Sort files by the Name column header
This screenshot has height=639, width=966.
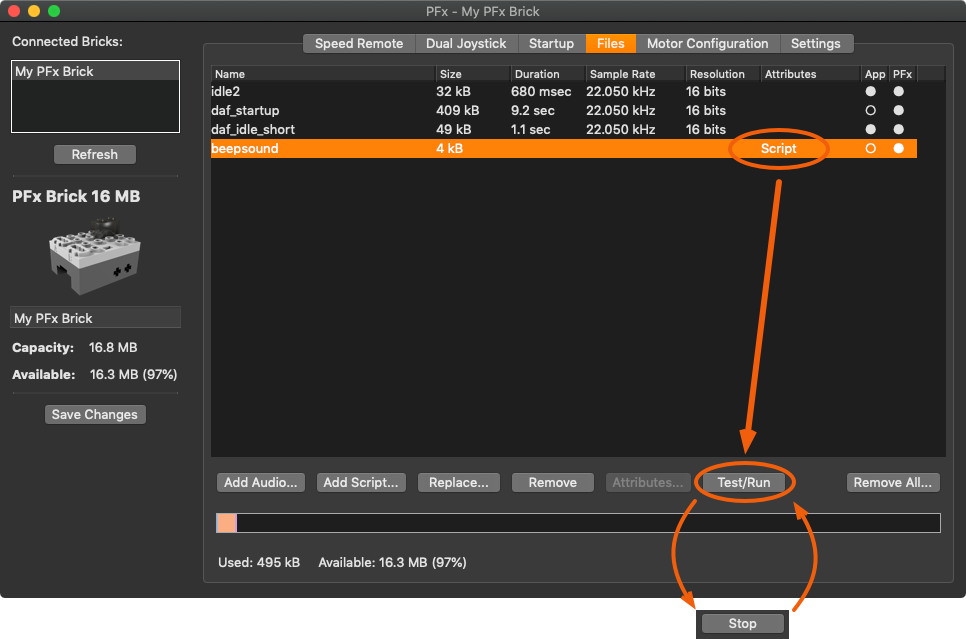(x=323, y=74)
